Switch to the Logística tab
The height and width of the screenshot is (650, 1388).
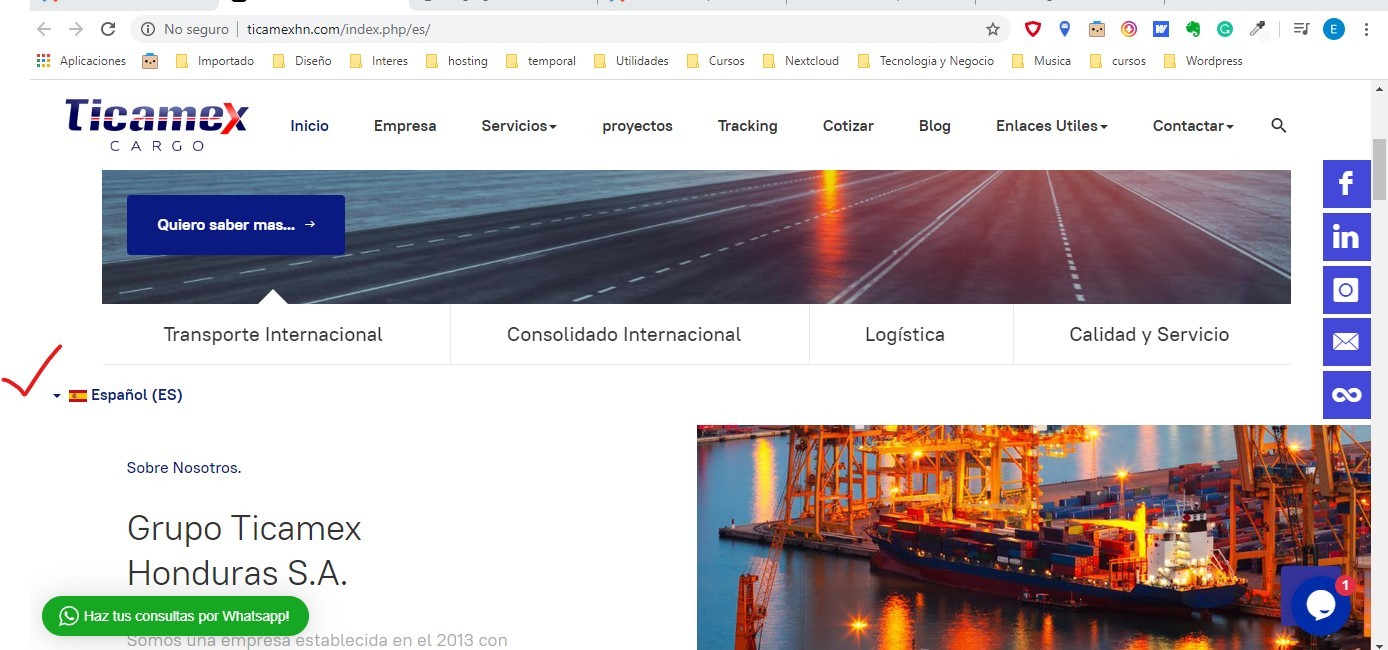(x=904, y=335)
